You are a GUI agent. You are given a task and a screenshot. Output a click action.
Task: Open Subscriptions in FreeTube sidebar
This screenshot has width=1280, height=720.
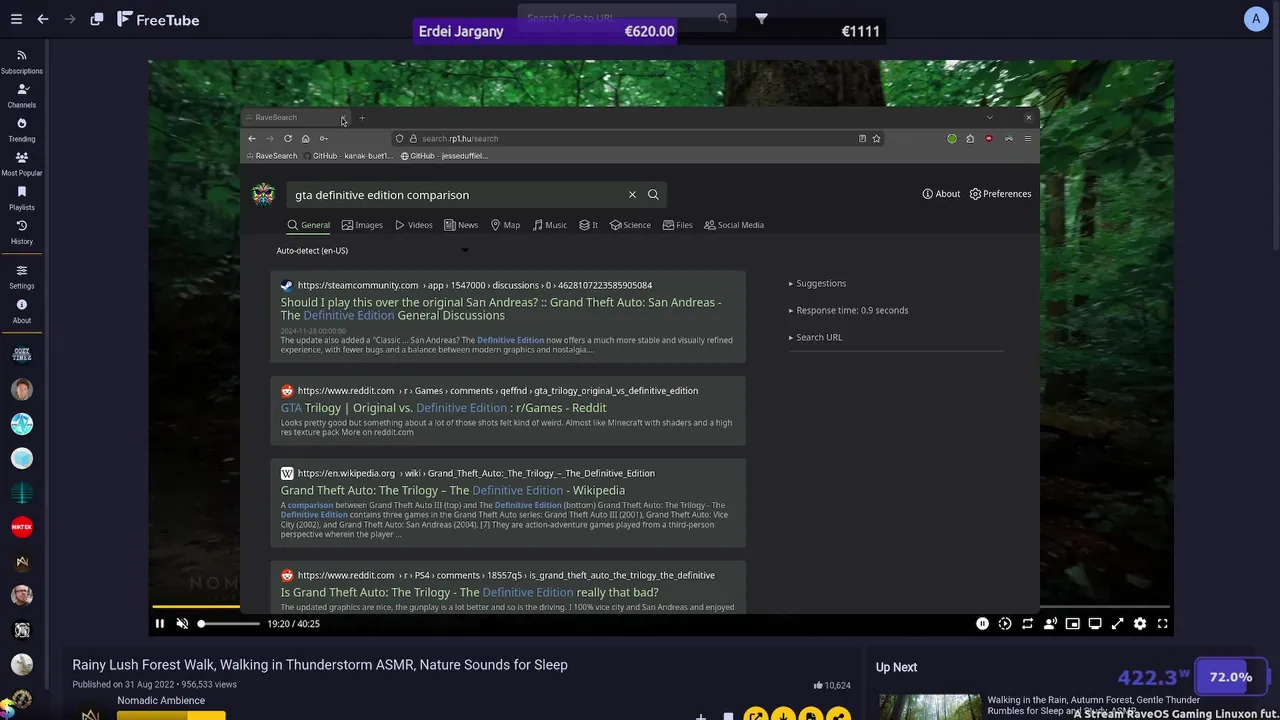(x=22, y=61)
